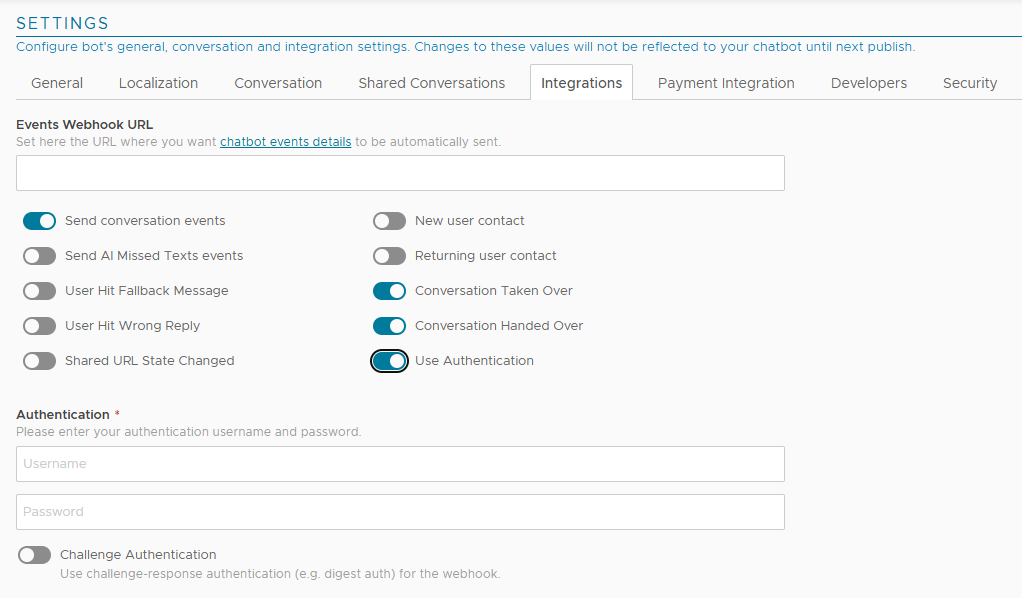Open the Shared Conversations tab

pos(432,83)
